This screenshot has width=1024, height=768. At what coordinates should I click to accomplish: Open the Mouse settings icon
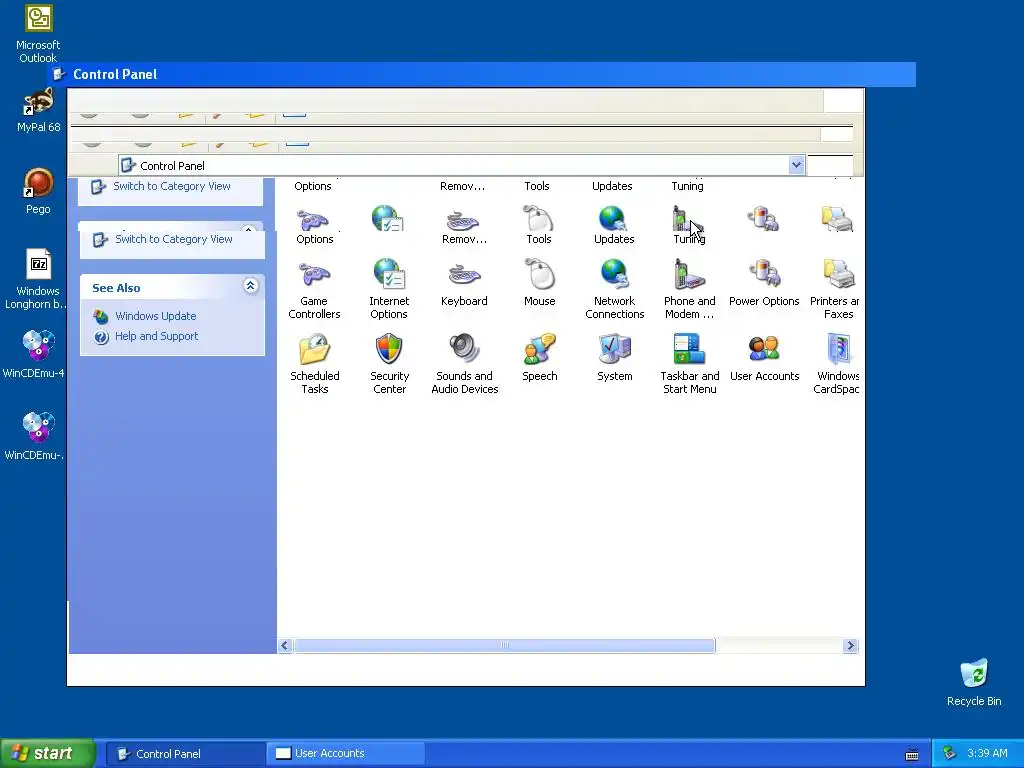[x=539, y=283]
